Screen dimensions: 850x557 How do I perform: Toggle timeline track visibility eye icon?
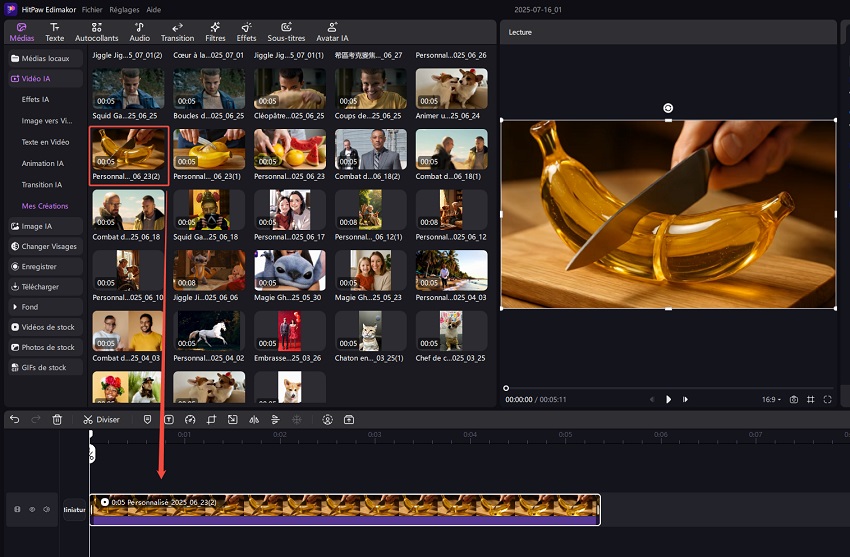[31, 510]
